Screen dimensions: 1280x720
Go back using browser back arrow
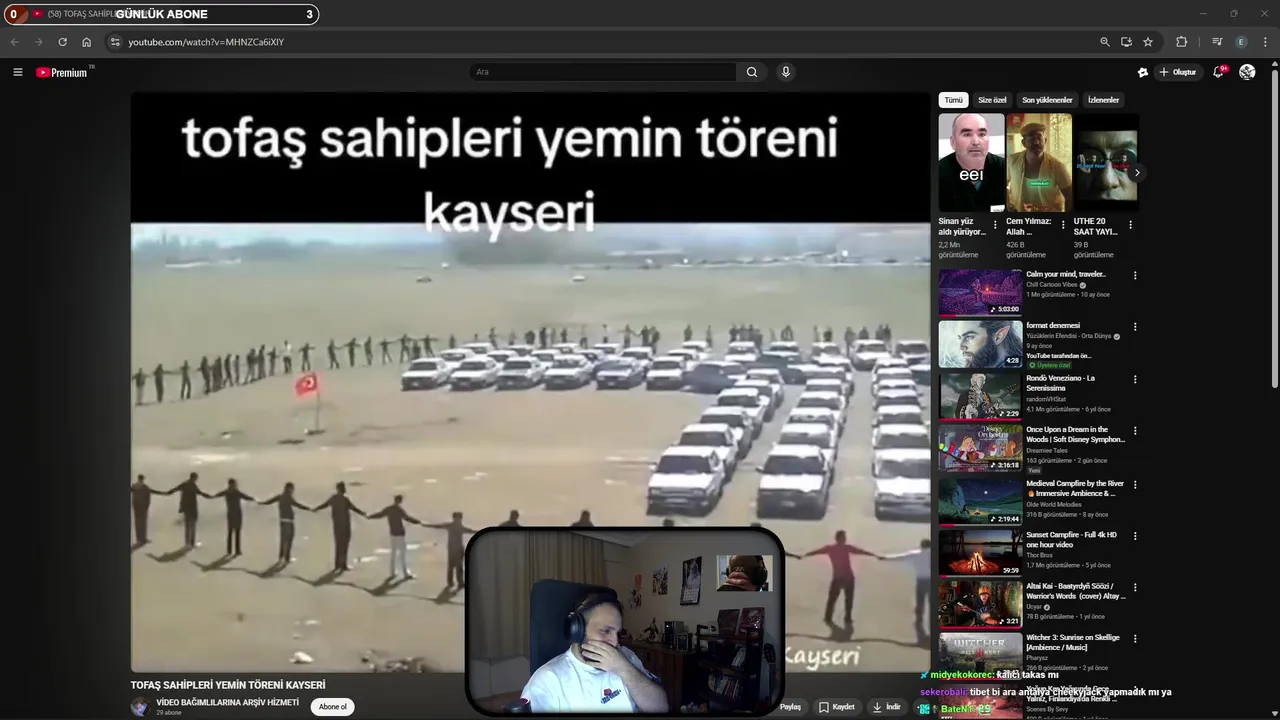14,42
